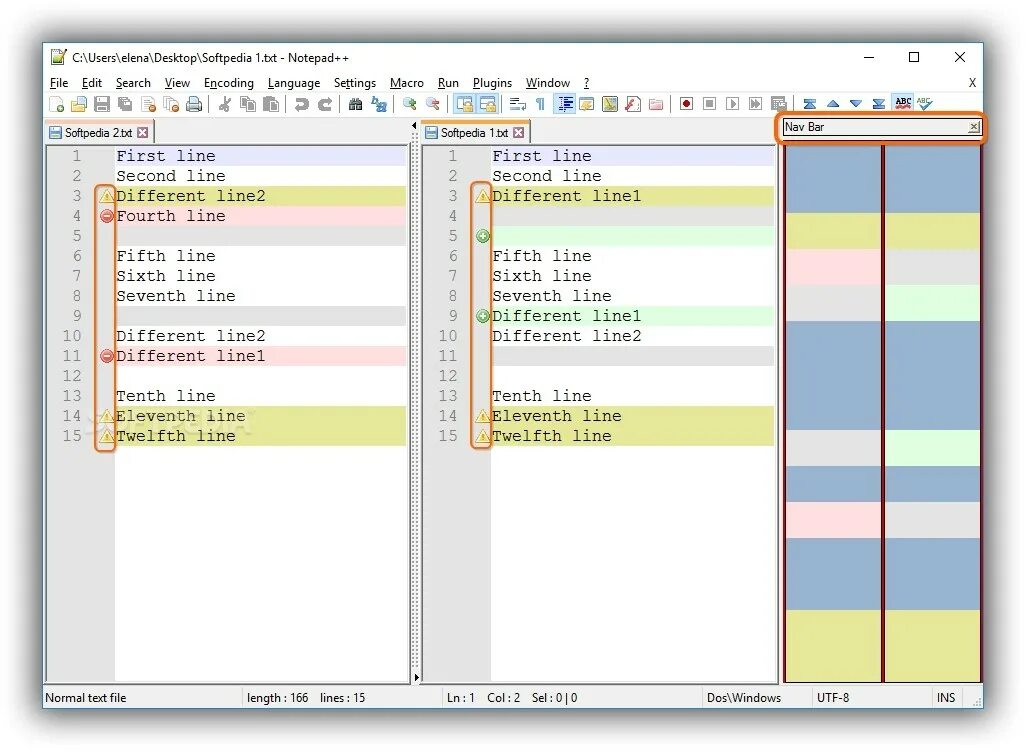This screenshot has width=1026, height=751.
Task: Toggle the indent guide toolbar button
Action: [564, 104]
